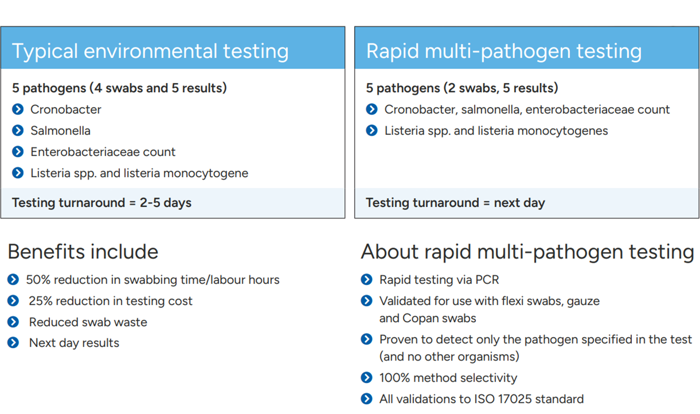Click the Benefits include heading
This screenshot has width=700, height=414.
(83, 252)
